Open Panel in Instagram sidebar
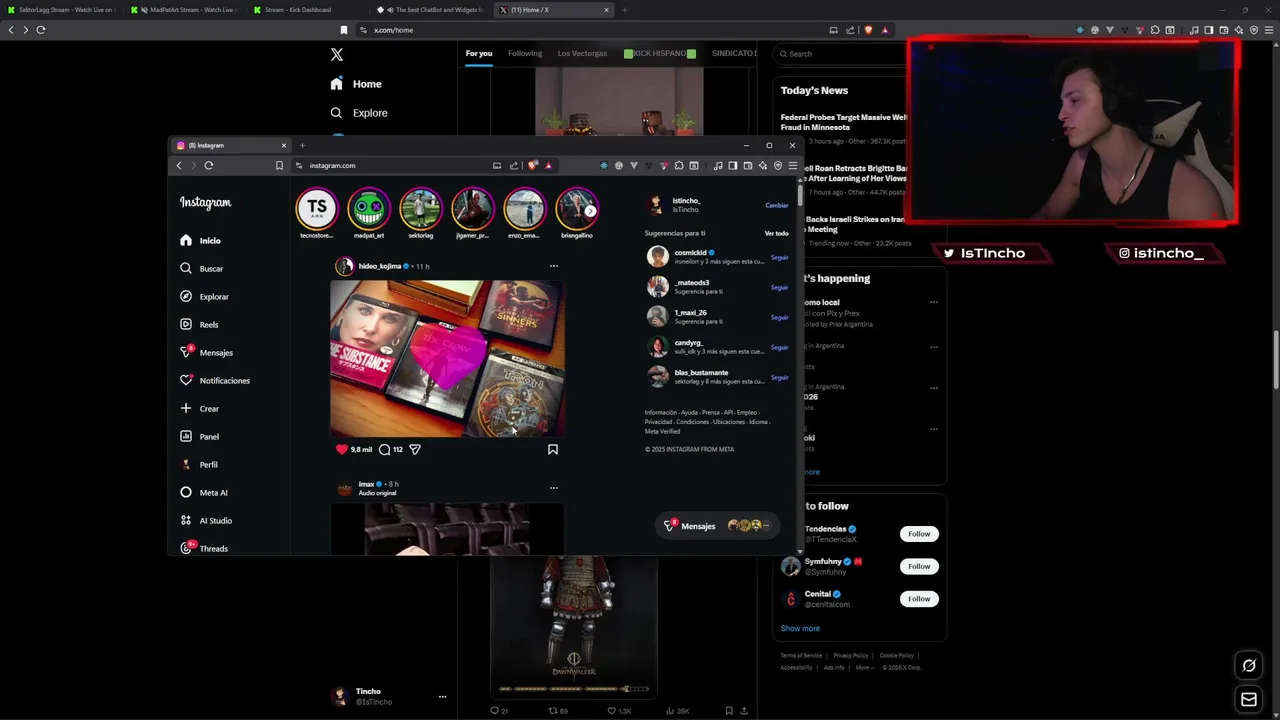Screen dimensions: 1280x720 point(199,437)
